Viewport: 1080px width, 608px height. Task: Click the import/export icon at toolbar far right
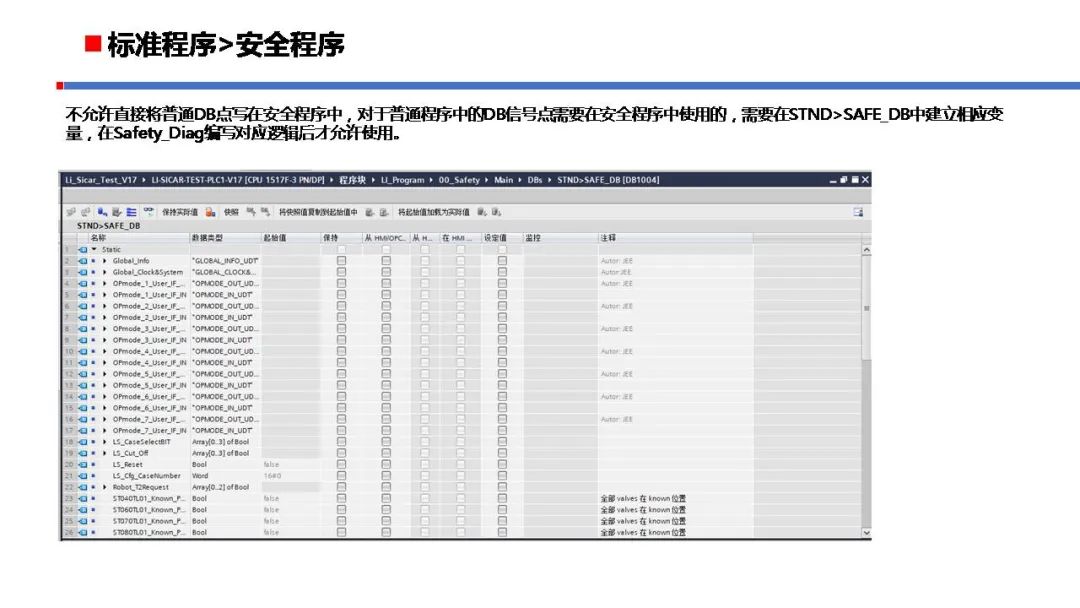pos(858,212)
